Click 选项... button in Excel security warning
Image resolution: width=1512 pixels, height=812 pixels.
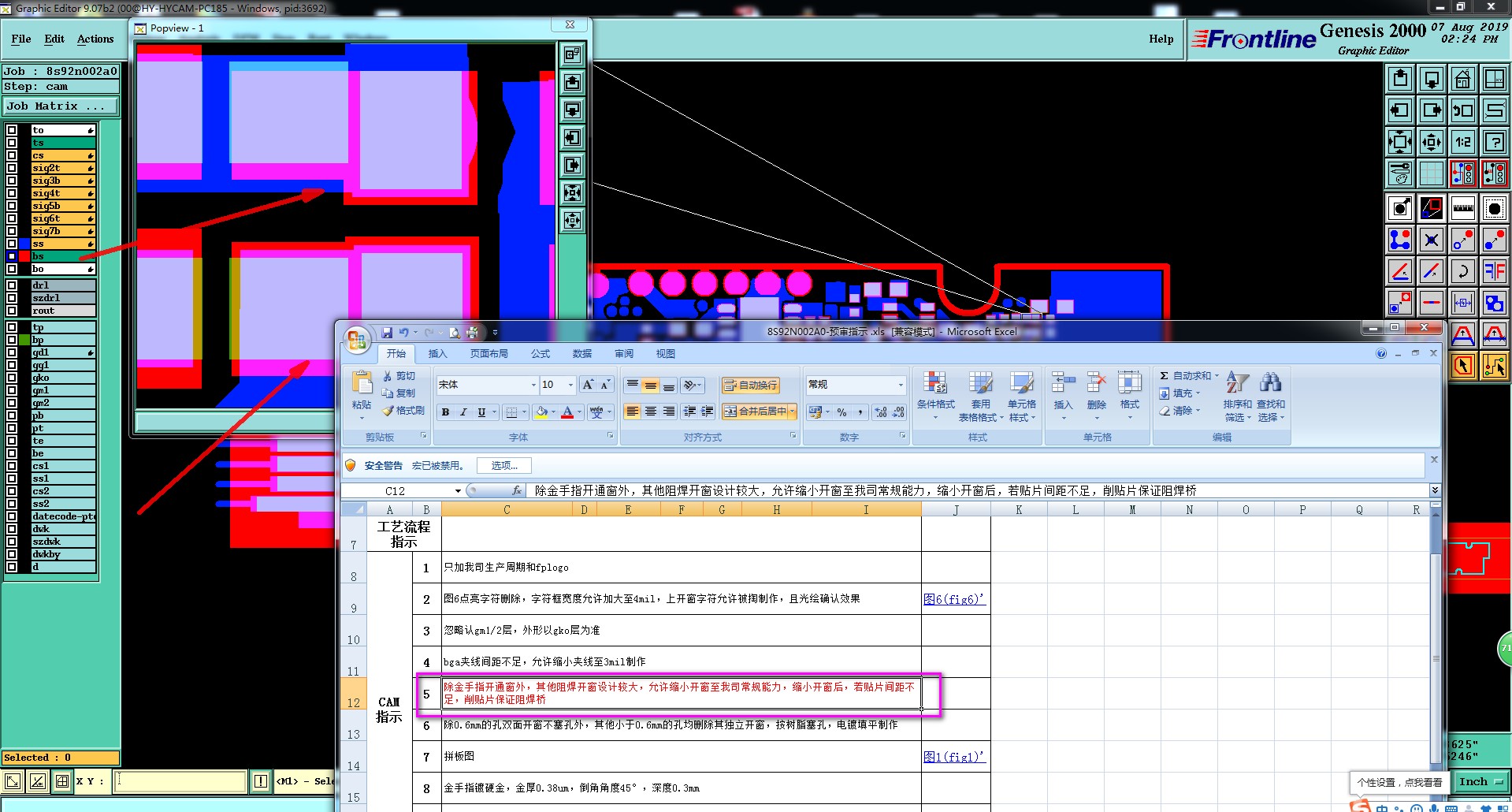coord(504,466)
